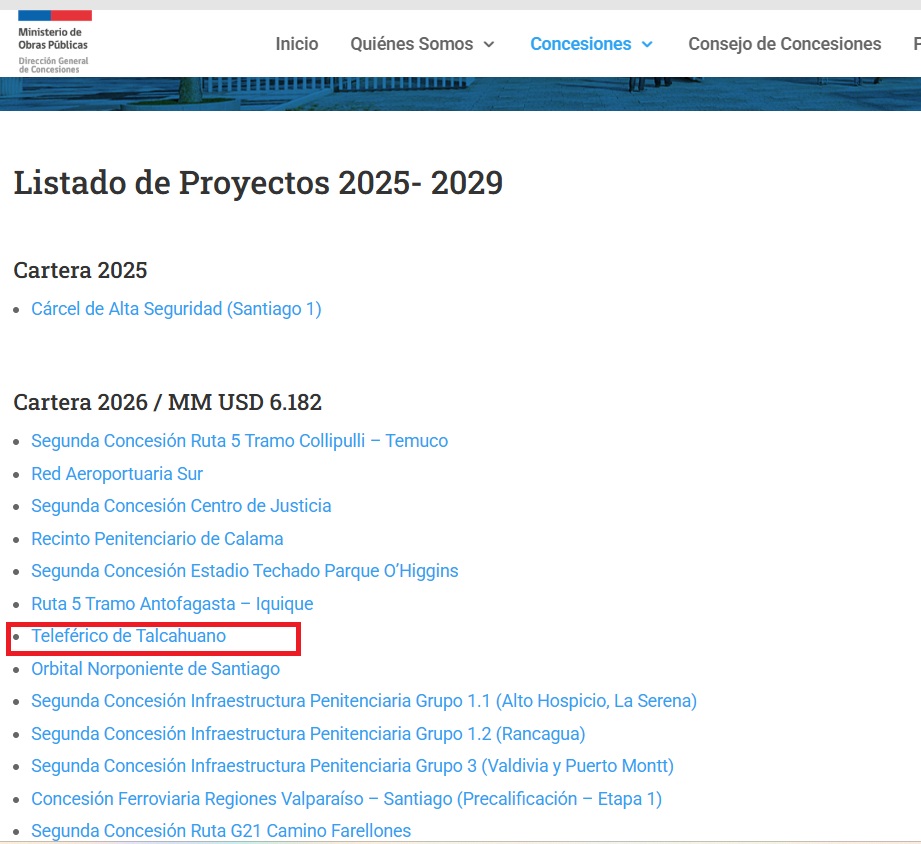
Task: Open Consejo de Concesiones menu item
Action: pyautogui.click(x=784, y=44)
